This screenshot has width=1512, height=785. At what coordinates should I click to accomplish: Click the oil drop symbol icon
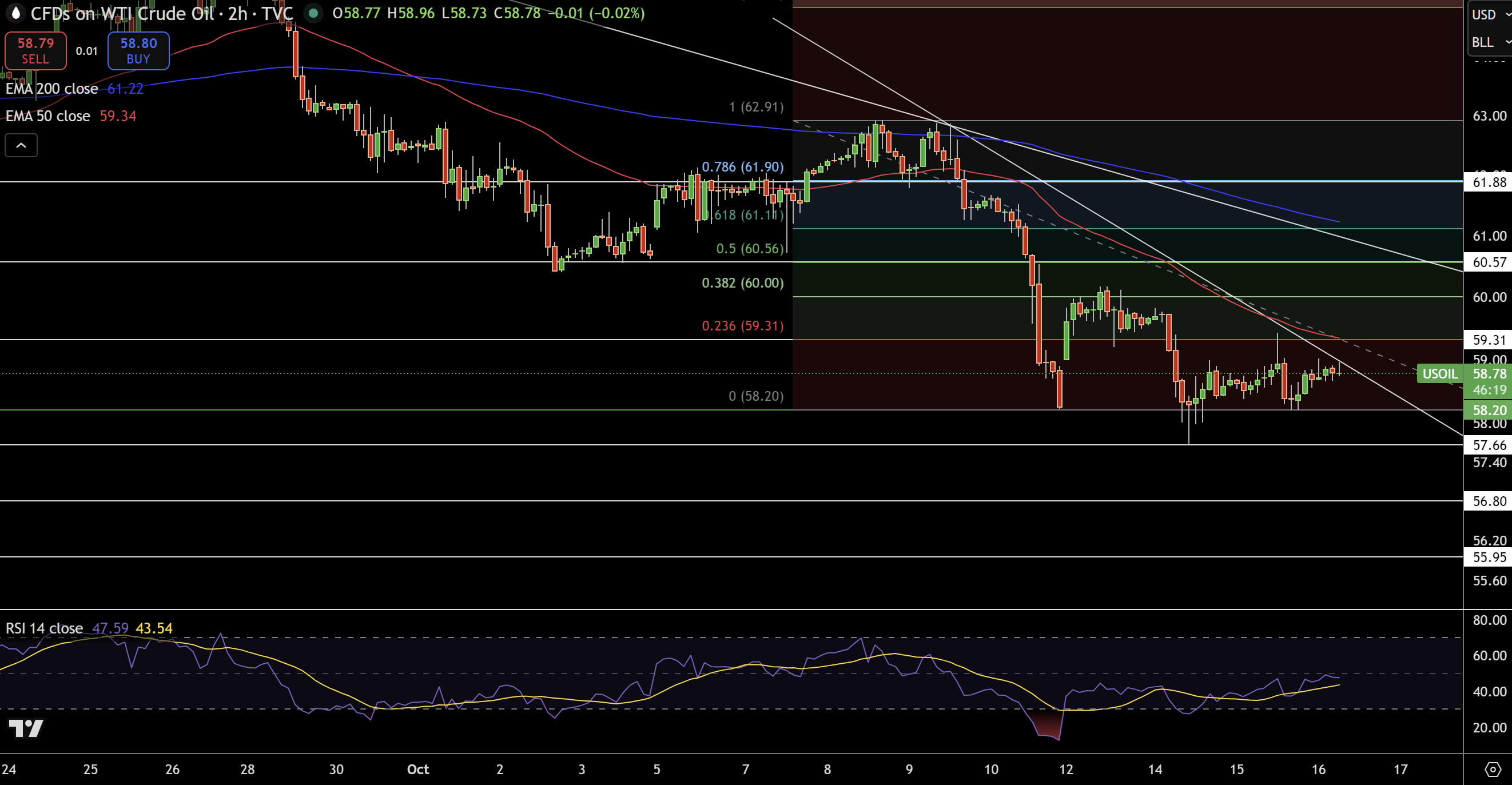[x=16, y=13]
